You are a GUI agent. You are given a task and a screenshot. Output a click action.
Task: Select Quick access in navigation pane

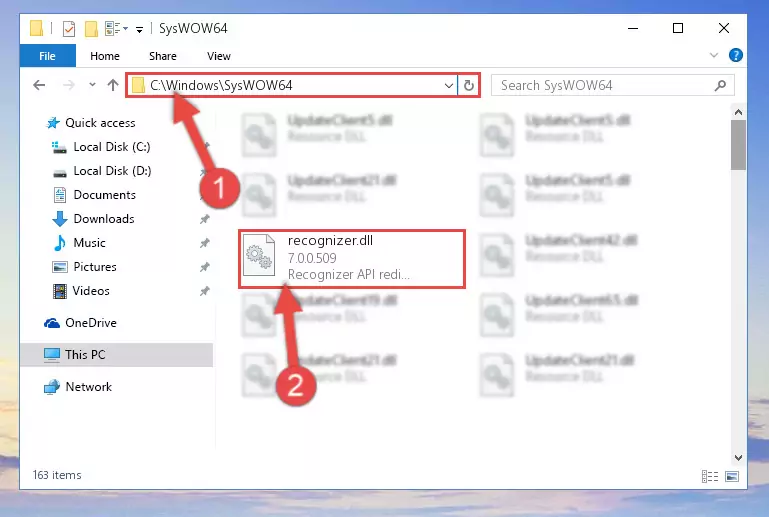(100, 123)
